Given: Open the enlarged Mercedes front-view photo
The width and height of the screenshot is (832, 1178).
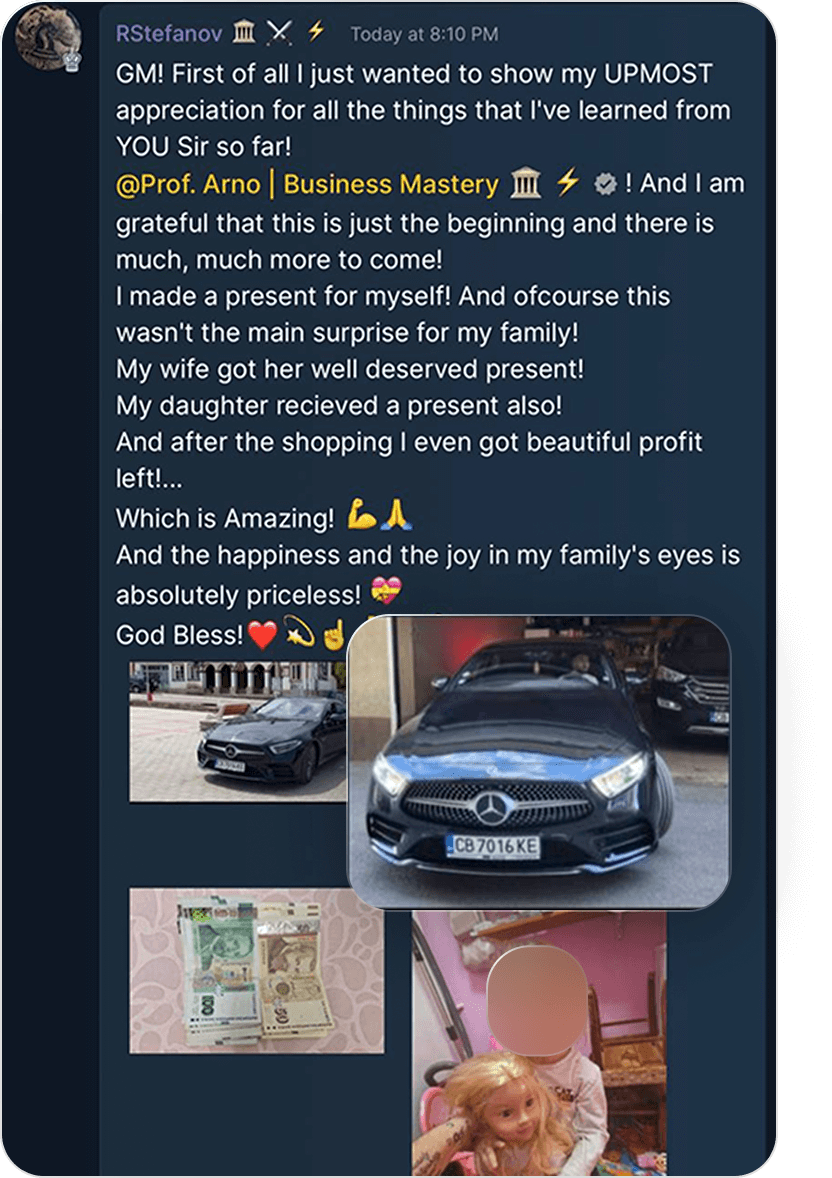Looking at the screenshot, I should pyautogui.click(x=538, y=760).
